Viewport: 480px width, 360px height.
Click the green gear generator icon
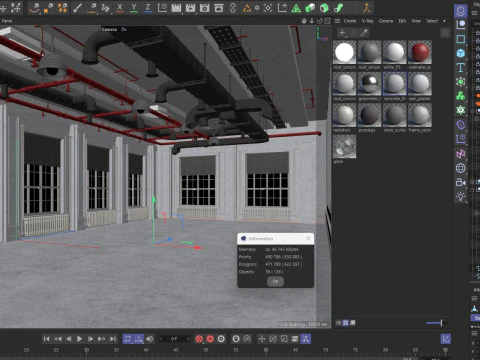pyautogui.click(x=461, y=82)
